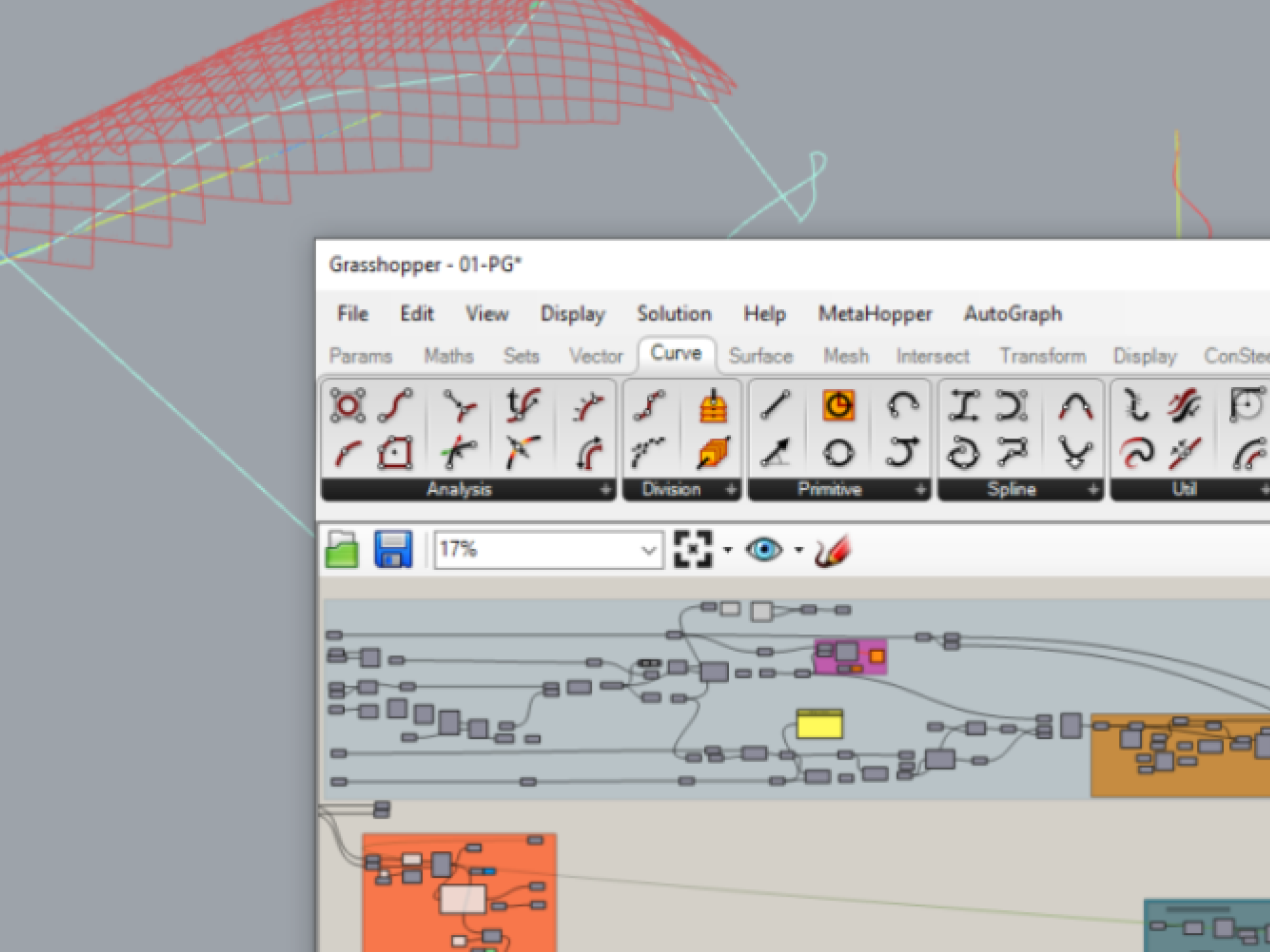Click the Analysis panel label bar

tap(469, 489)
